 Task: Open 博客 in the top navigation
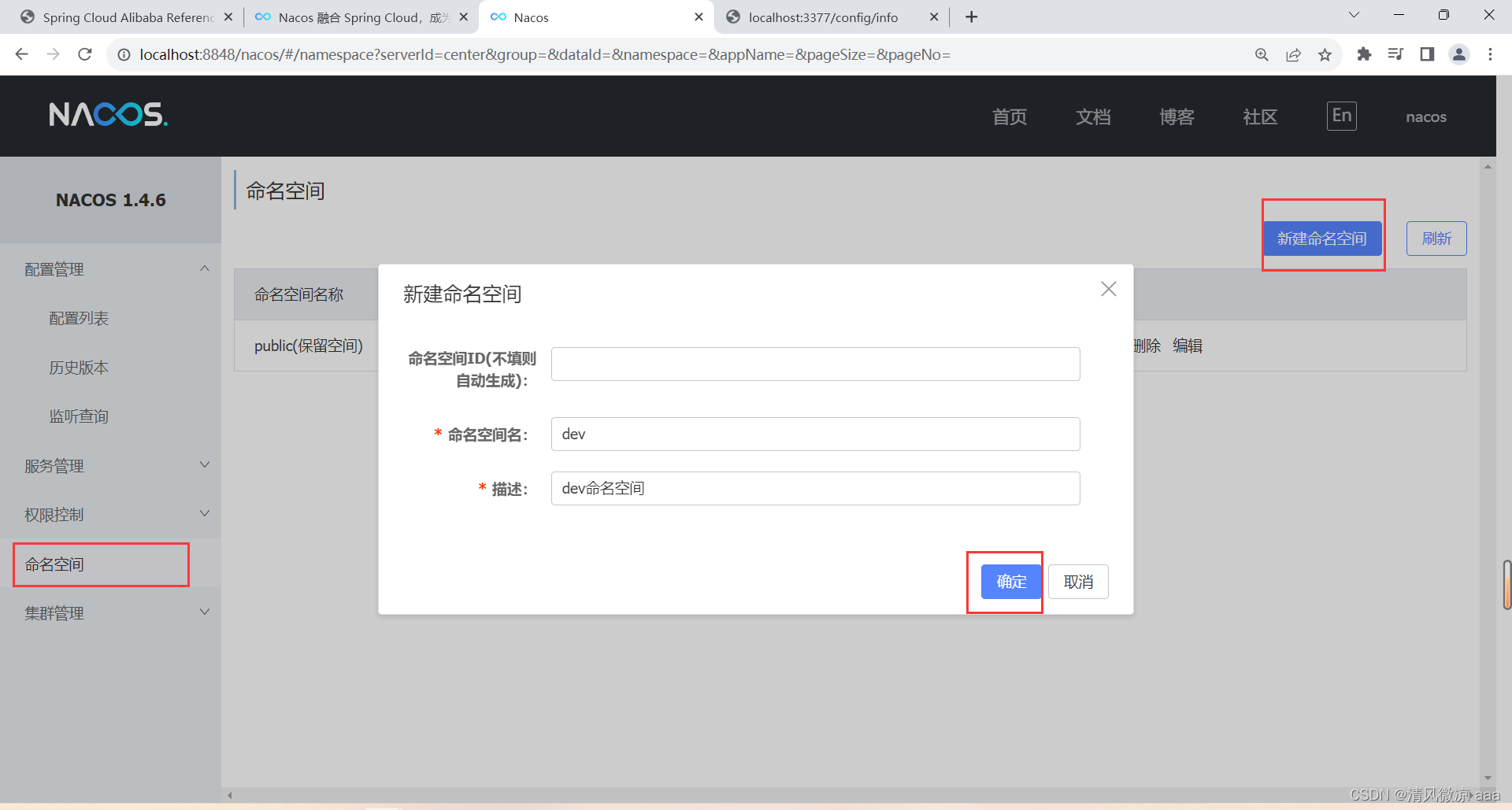(x=1177, y=117)
